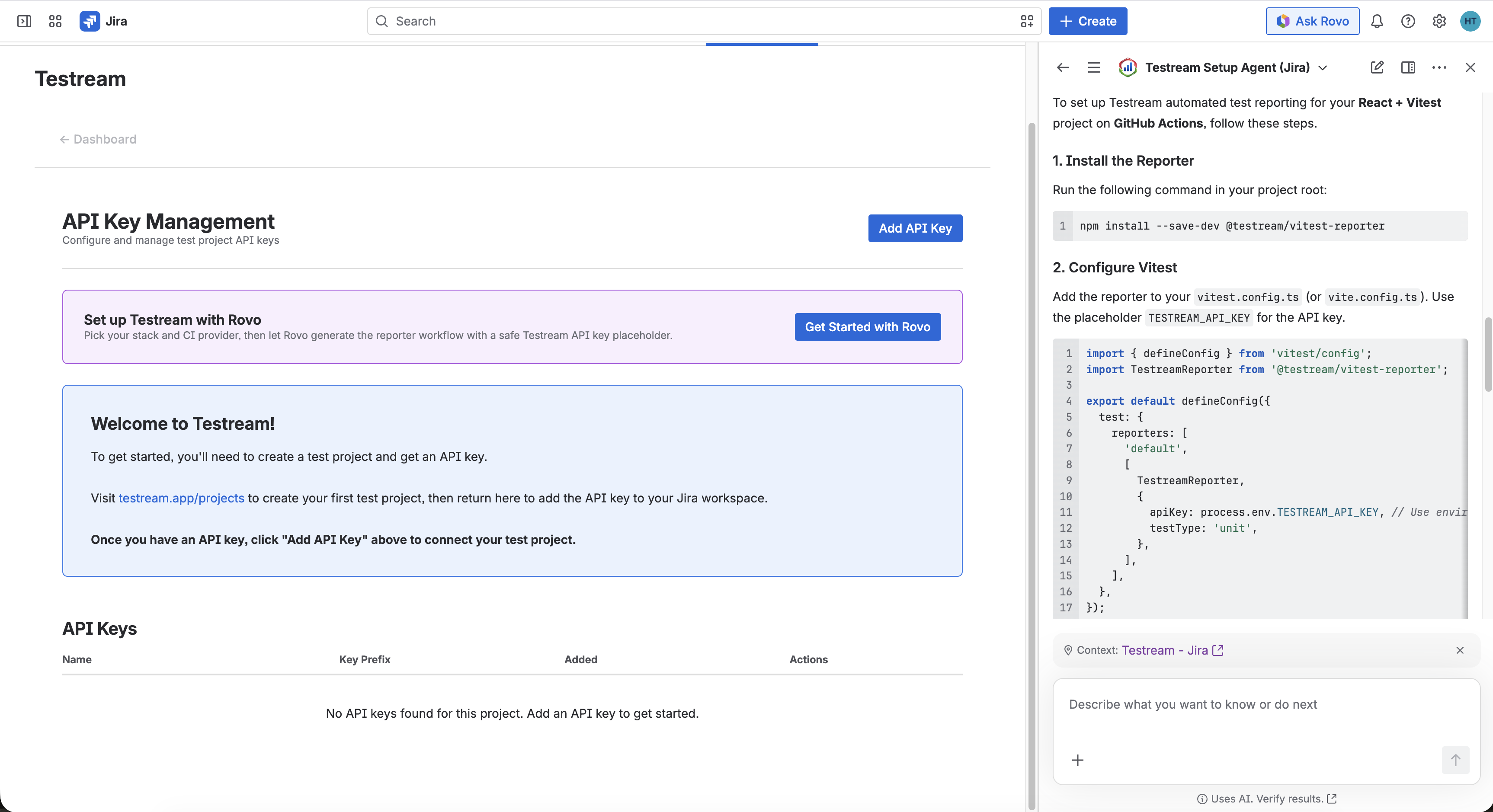
Task: Click Add API Key button
Action: point(915,228)
